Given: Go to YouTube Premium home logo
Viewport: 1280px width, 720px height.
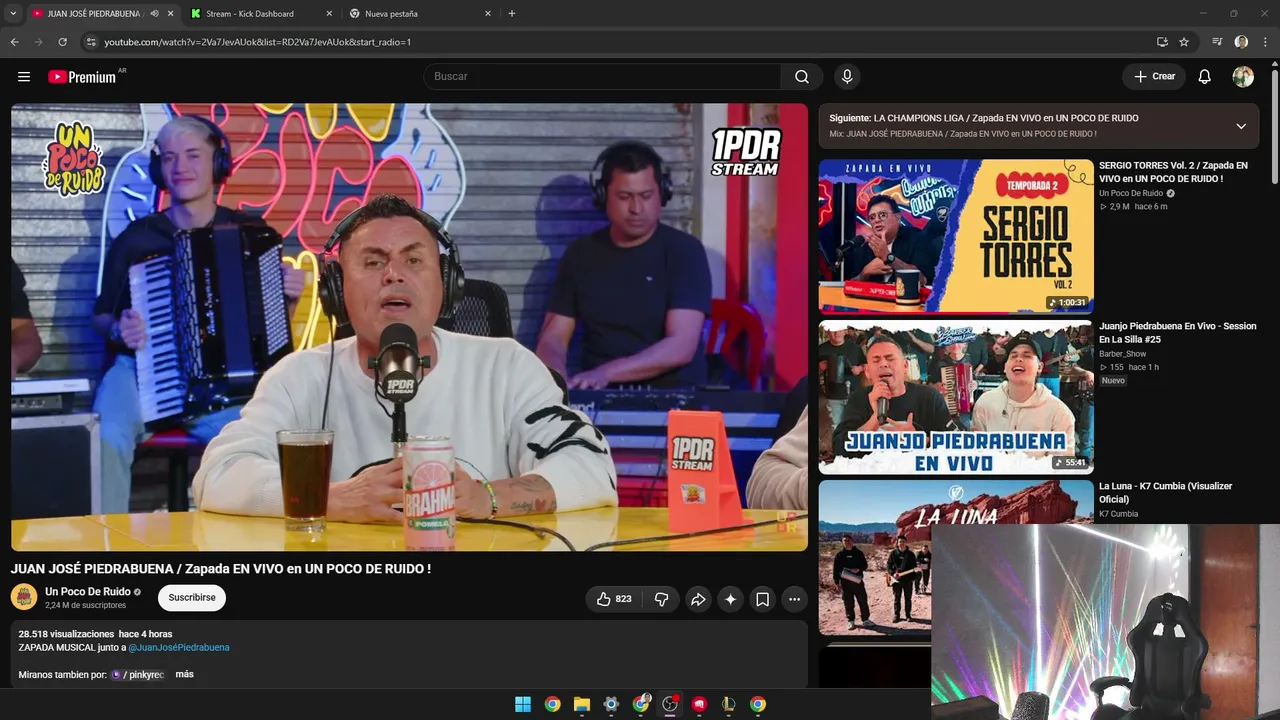Looking at the screenshot, I should click(x=82, y=77).
